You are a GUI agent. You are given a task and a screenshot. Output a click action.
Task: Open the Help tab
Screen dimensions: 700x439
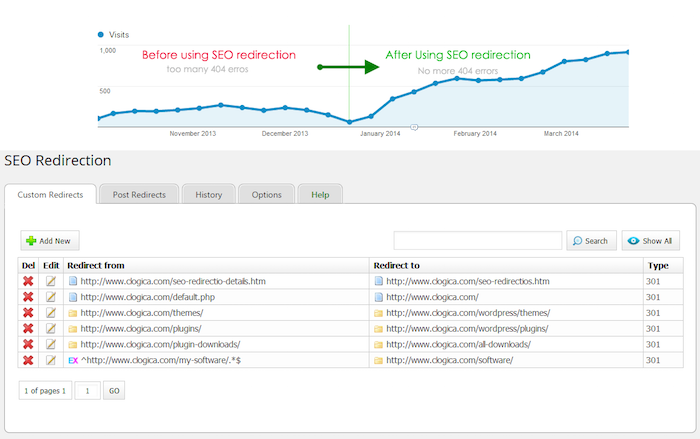320,194
